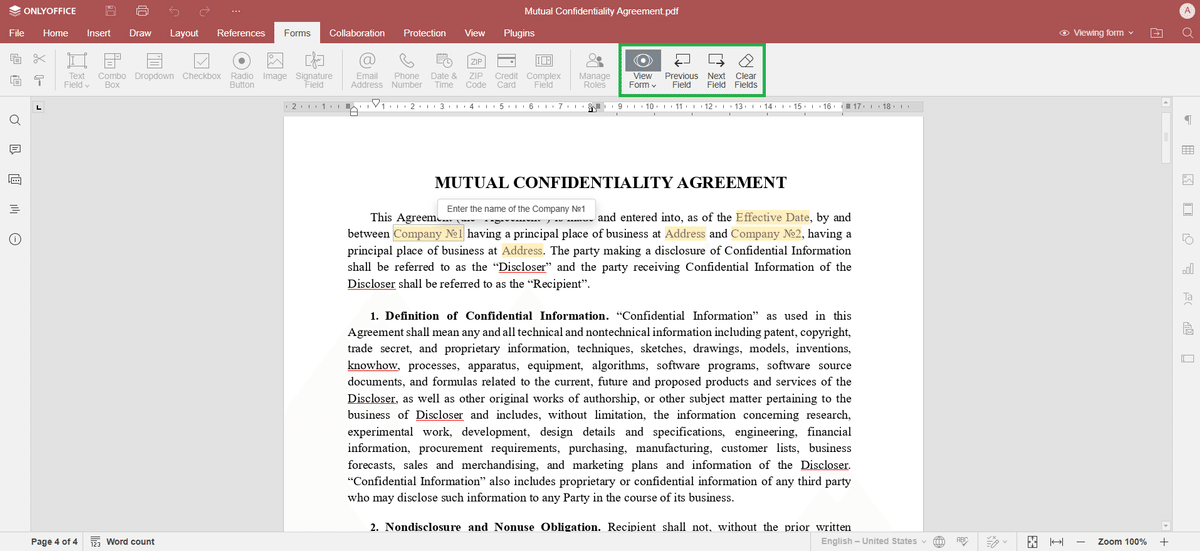Open the English – United States language dropdown
The image size is (1200, 551).
point(874,541)
